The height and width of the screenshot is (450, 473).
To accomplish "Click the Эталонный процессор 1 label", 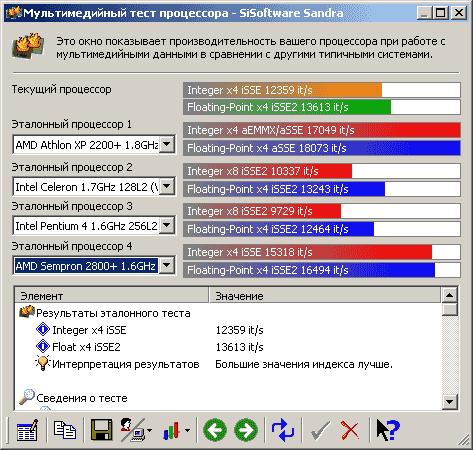I will (x=72, y=124).
